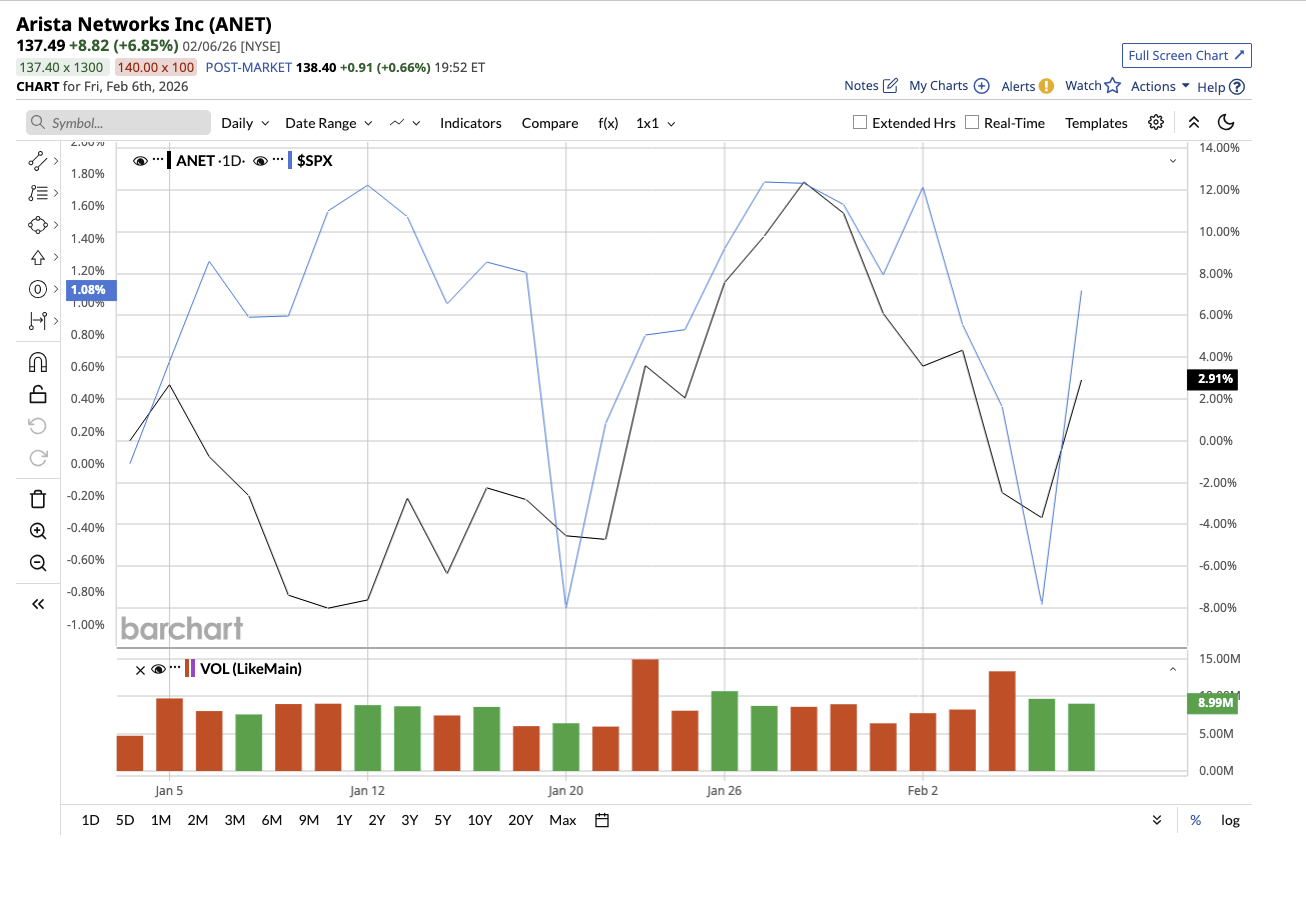The image size is (1306, 900).
Task: Hide the VOL indicator with eye icon
Action: pos(158,669)
